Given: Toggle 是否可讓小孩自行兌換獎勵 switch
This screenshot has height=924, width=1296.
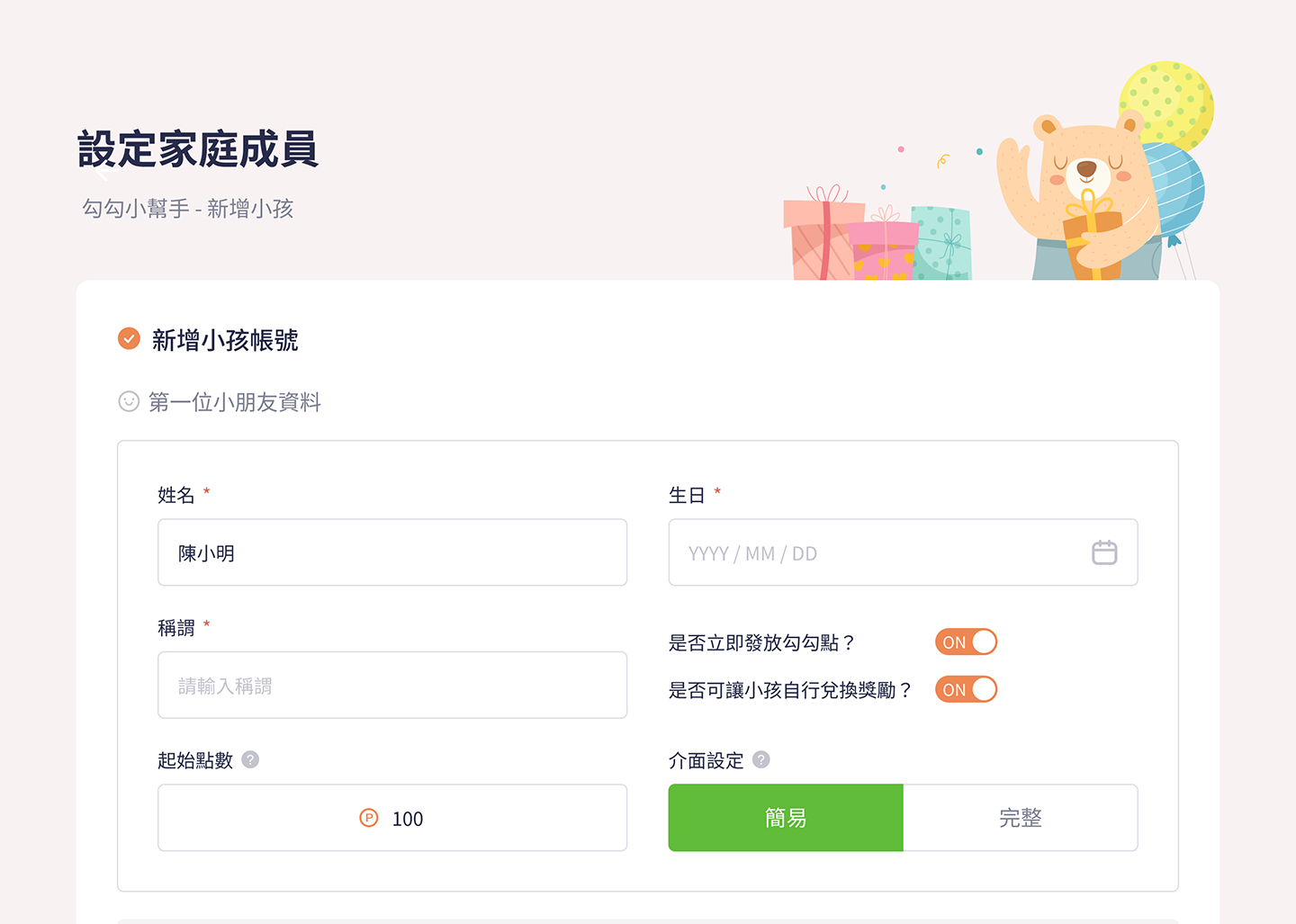Looking at the screenshot, I should pyautogui.click(x=966, y=689).
